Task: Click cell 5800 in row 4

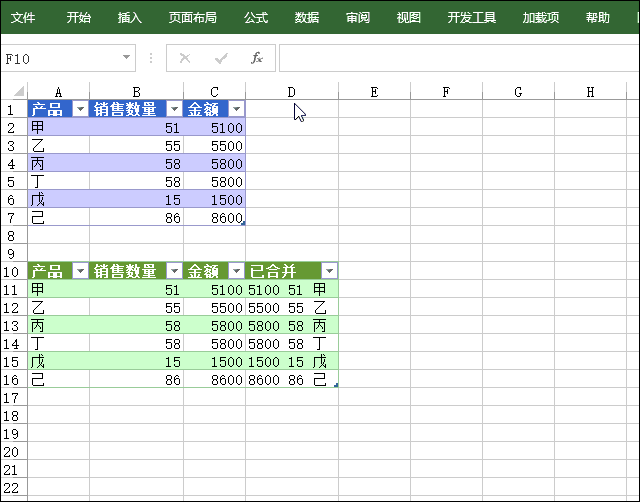Action: 214,163
